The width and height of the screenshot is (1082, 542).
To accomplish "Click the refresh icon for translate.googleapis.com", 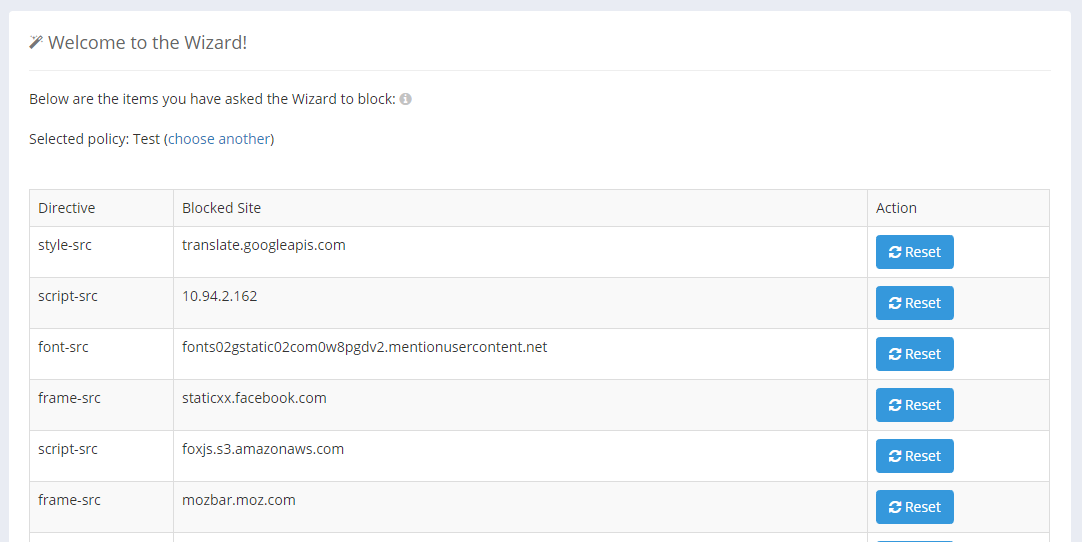I will pyautogui.click(x=895, y=252).
